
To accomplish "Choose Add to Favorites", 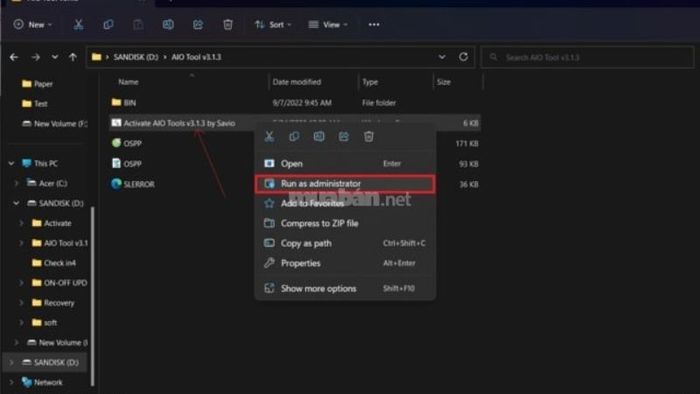I will (345, 203).
